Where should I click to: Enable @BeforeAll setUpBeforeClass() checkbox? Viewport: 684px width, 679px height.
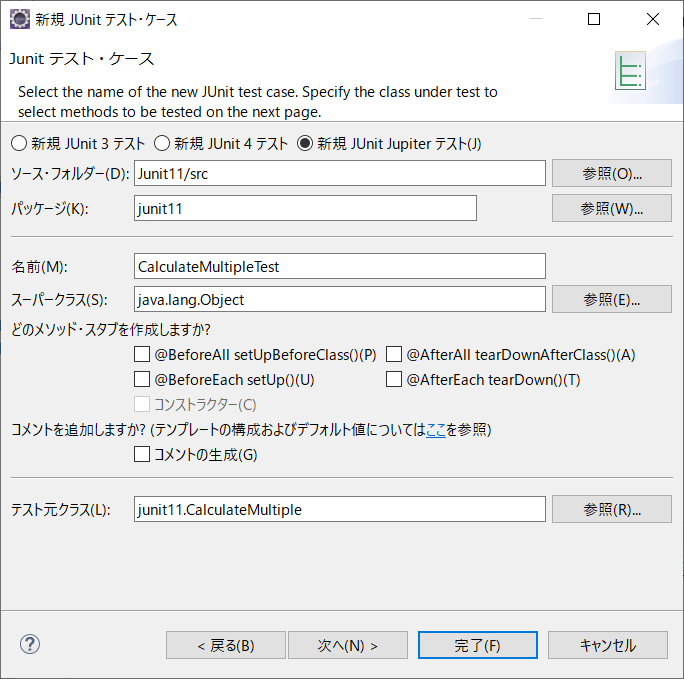142,354
